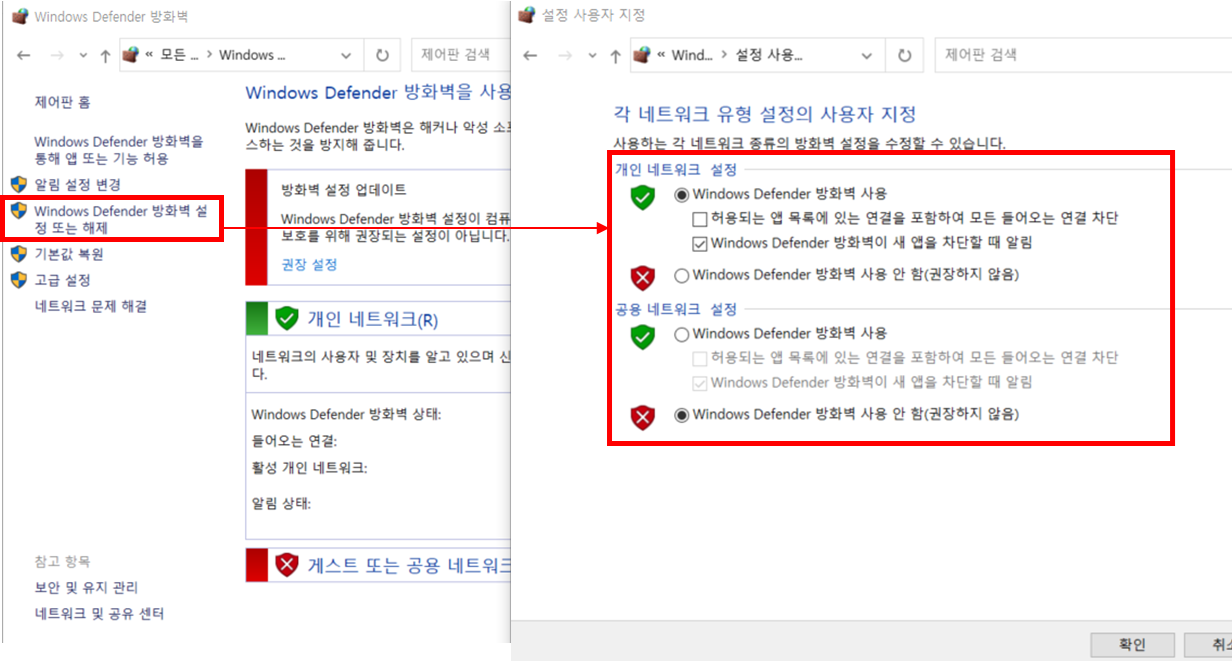Click up arrow in Windows Defender 방화벽 window

tap(105, 56)
